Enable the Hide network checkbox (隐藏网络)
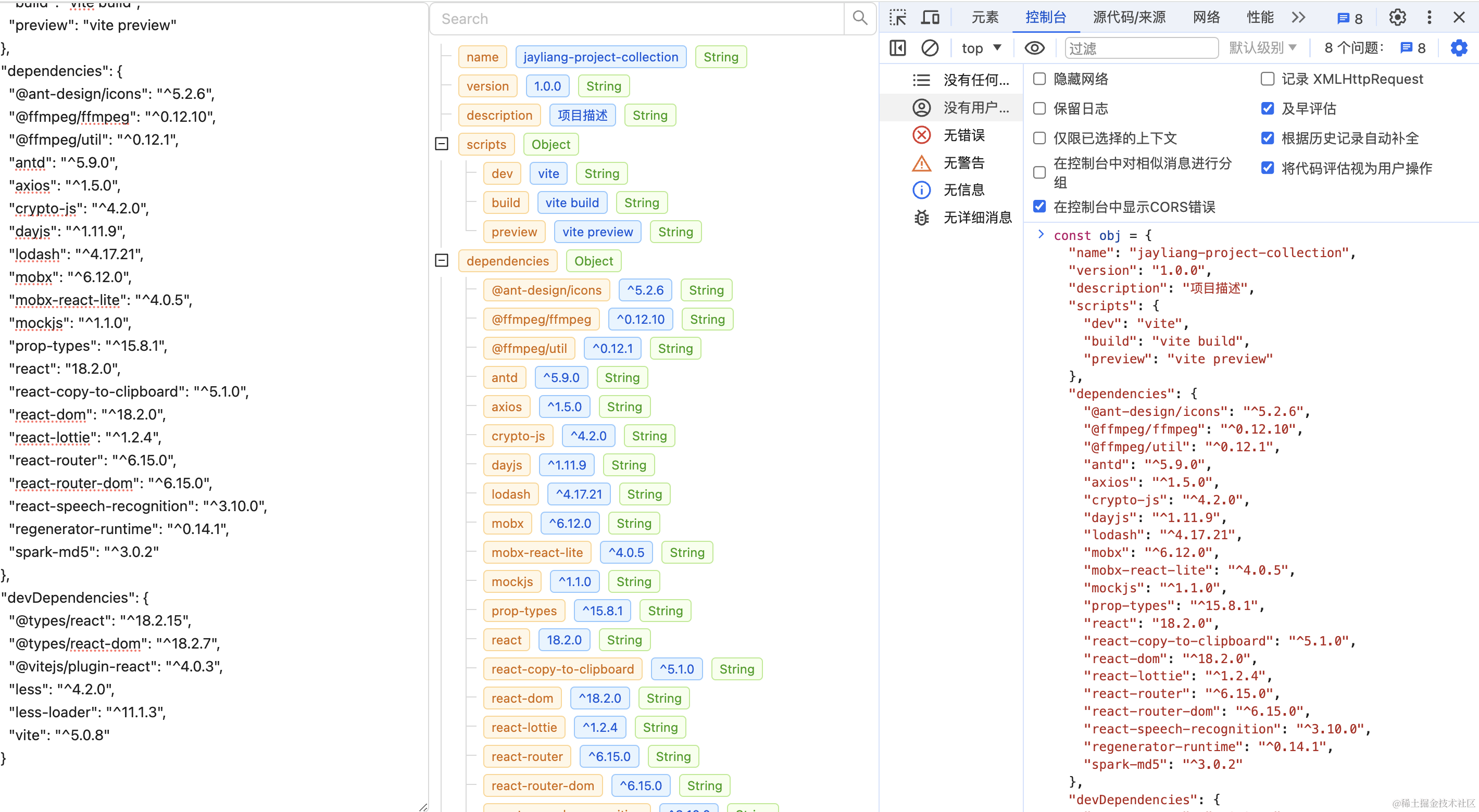This screenshot has height=812, width=1479. [x=1039, y=79]
